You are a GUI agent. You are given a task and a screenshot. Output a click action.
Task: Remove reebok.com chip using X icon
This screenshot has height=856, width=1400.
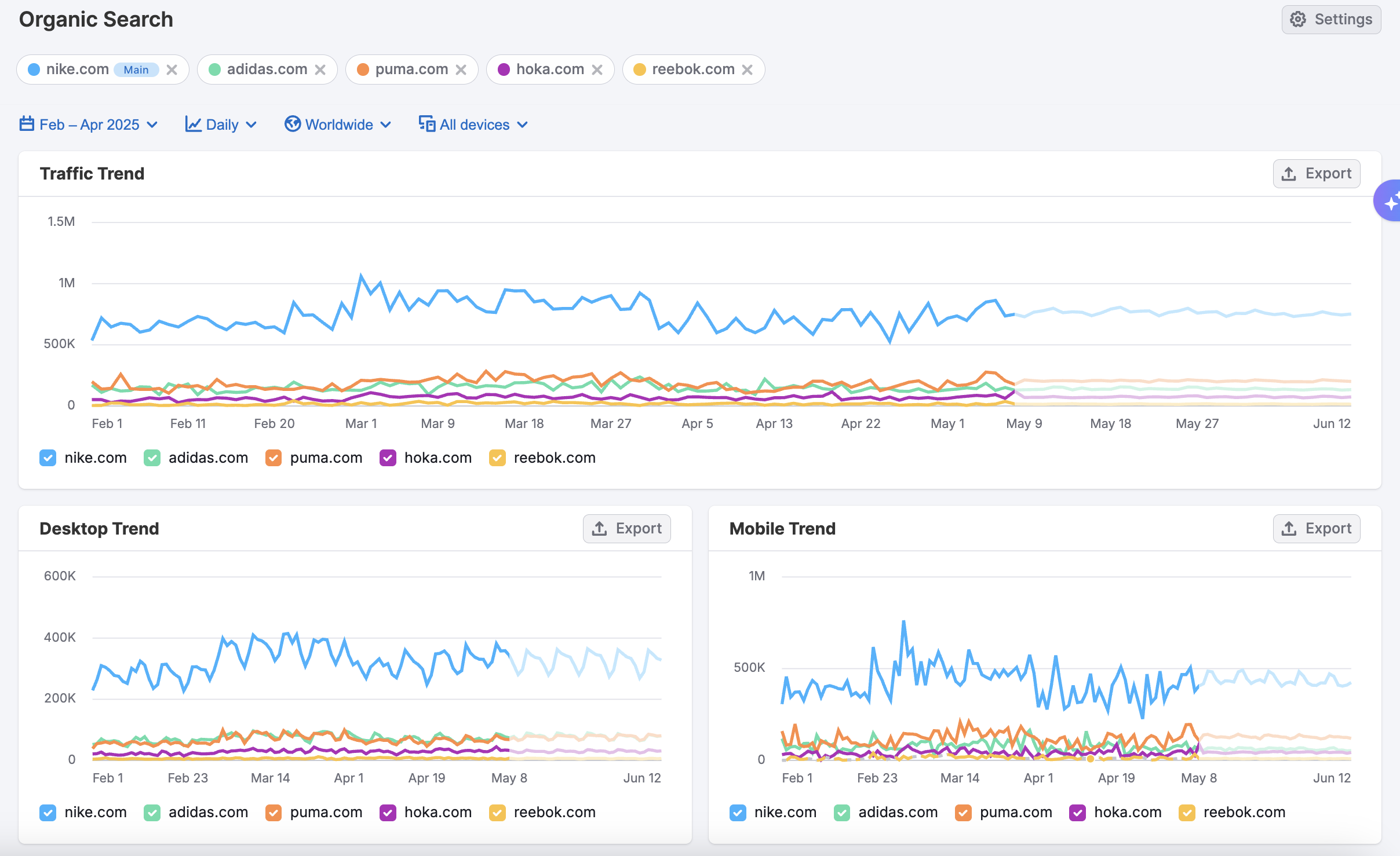(x=747, y=69)
